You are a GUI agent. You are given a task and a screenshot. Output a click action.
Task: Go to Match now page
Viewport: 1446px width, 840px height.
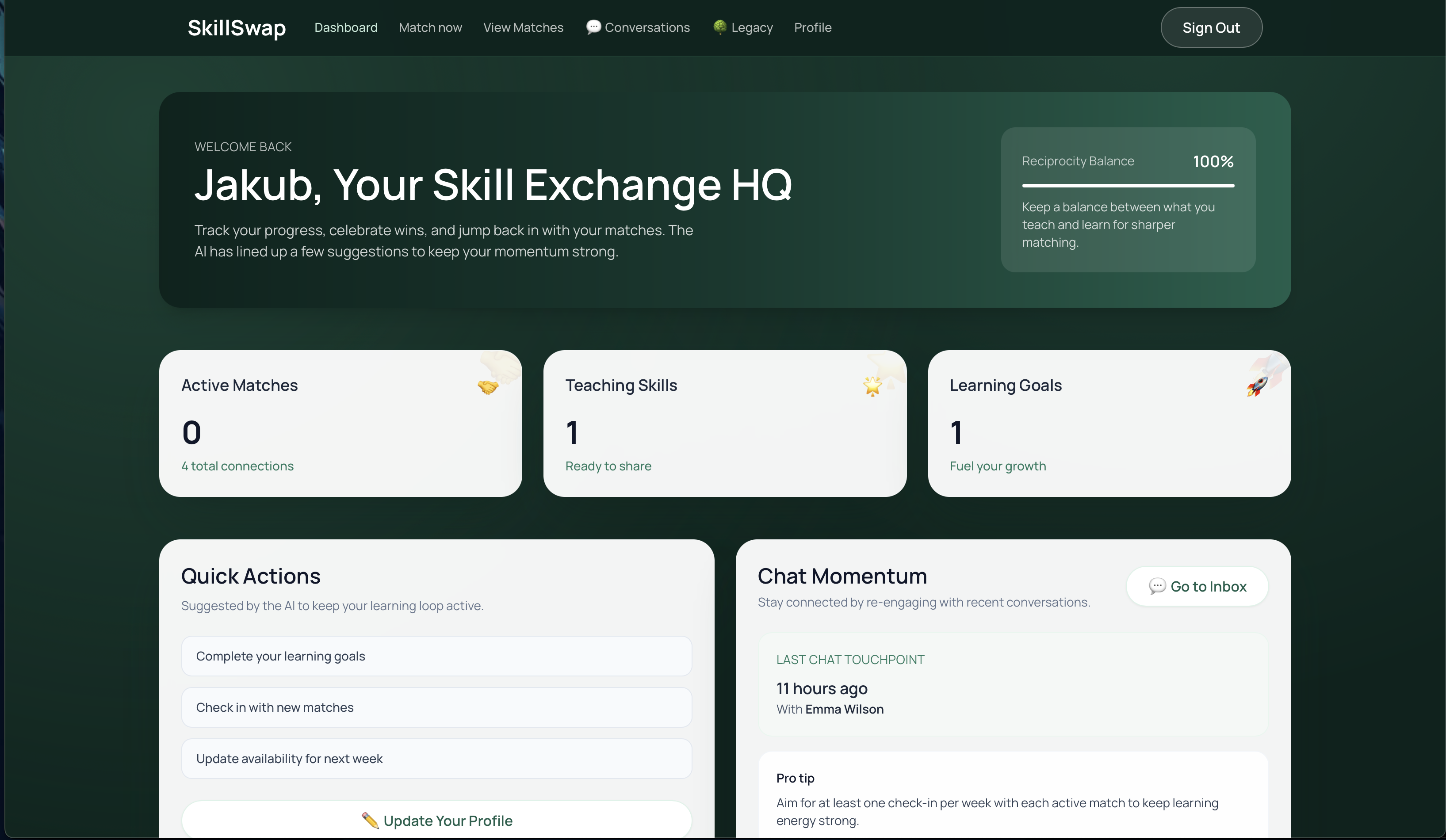pos(430,27)
